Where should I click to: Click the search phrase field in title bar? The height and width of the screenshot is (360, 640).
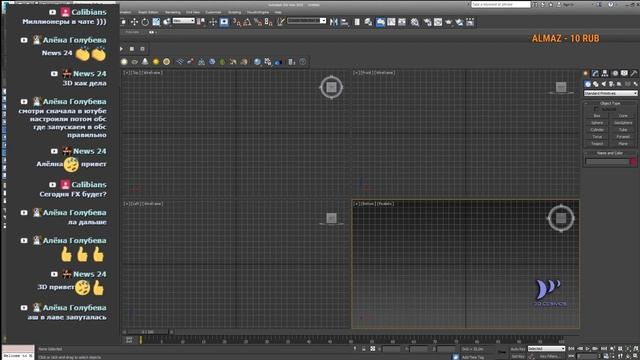500,4
